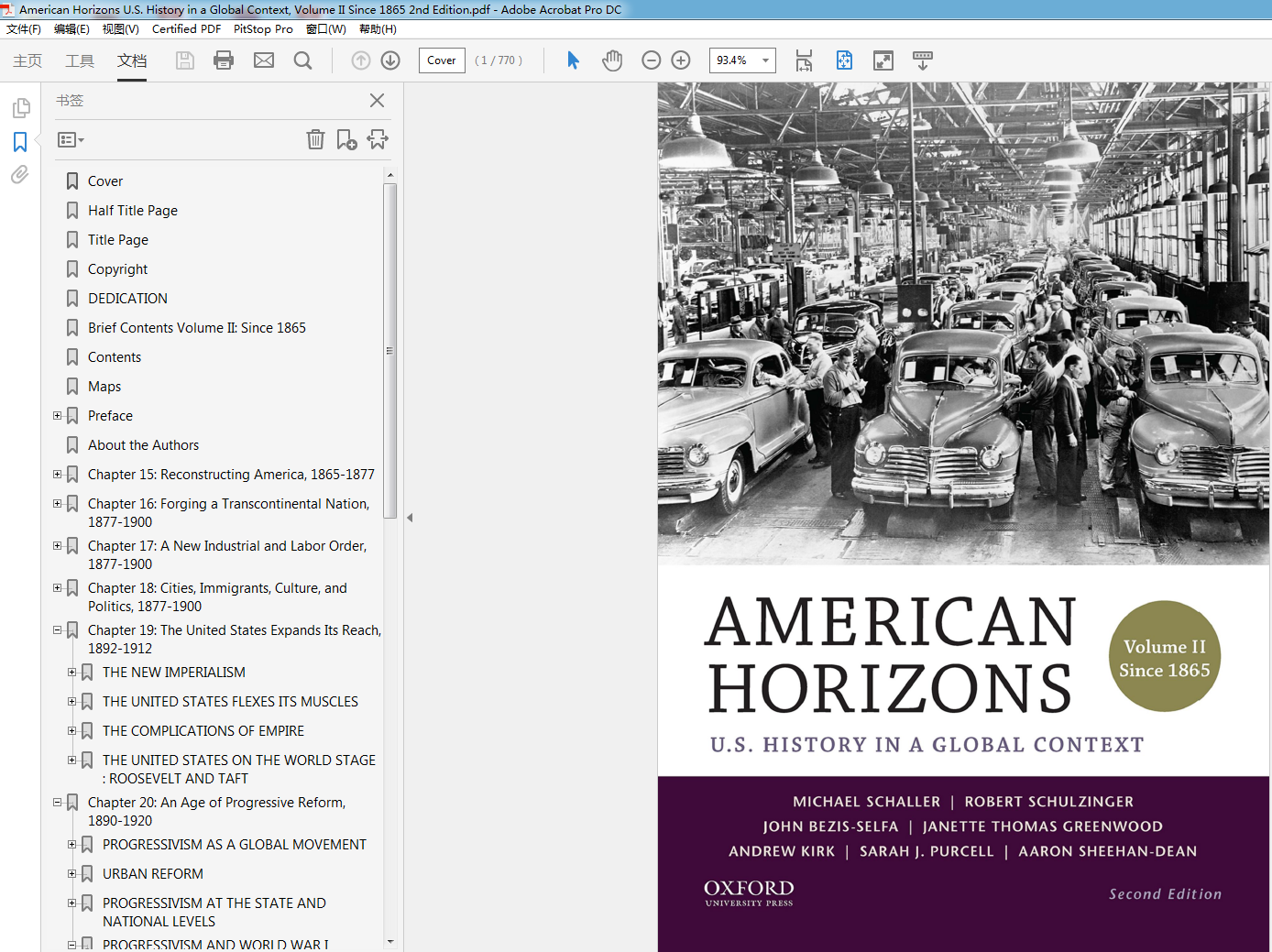The image size is (1272, 952).
Task: Click the bookmarks scrollbar down arrow
Action: coord(390,941)
